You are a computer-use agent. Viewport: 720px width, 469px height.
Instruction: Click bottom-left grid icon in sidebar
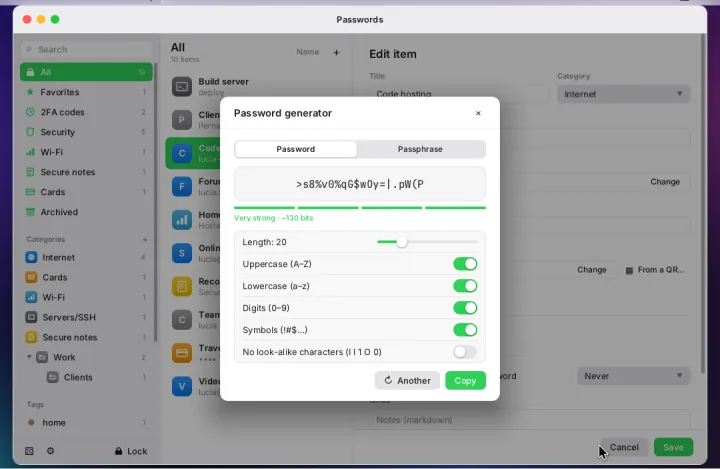pyautogui.click(x=29, y=451)
